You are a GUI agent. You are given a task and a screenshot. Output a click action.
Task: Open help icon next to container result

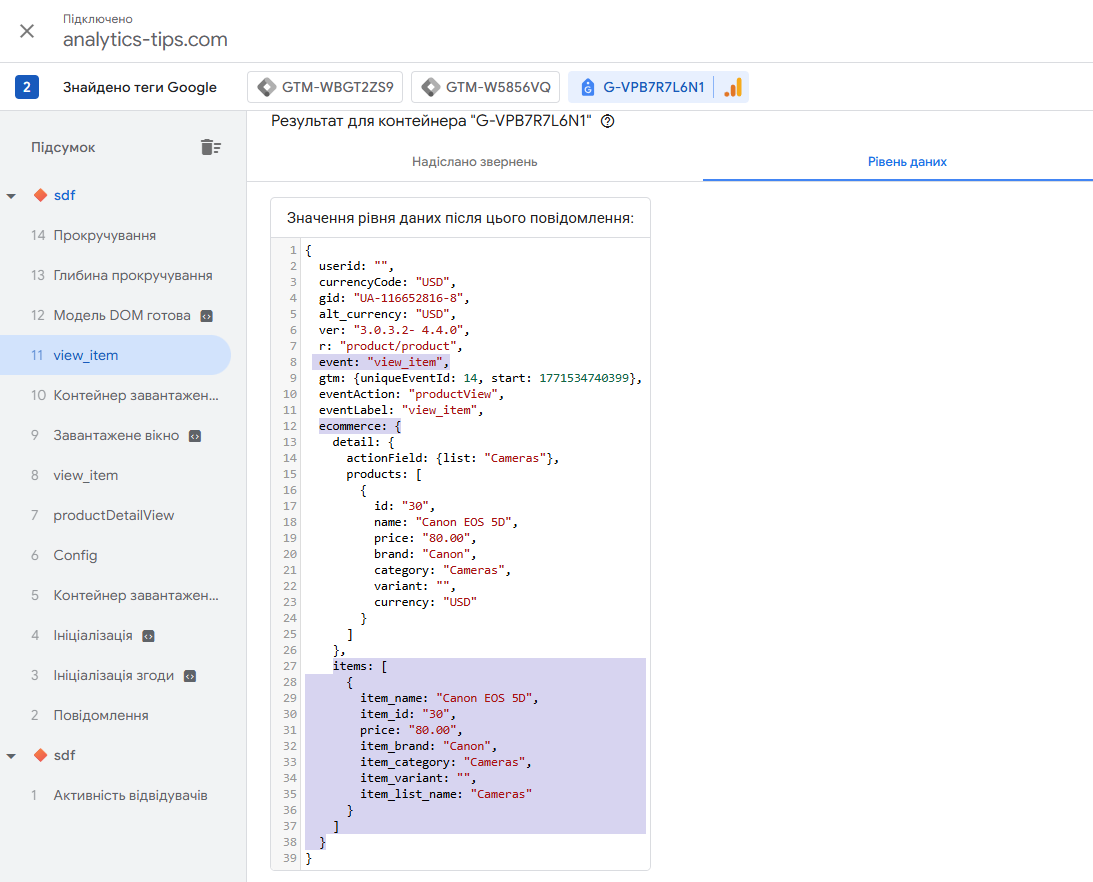(607, 121)
